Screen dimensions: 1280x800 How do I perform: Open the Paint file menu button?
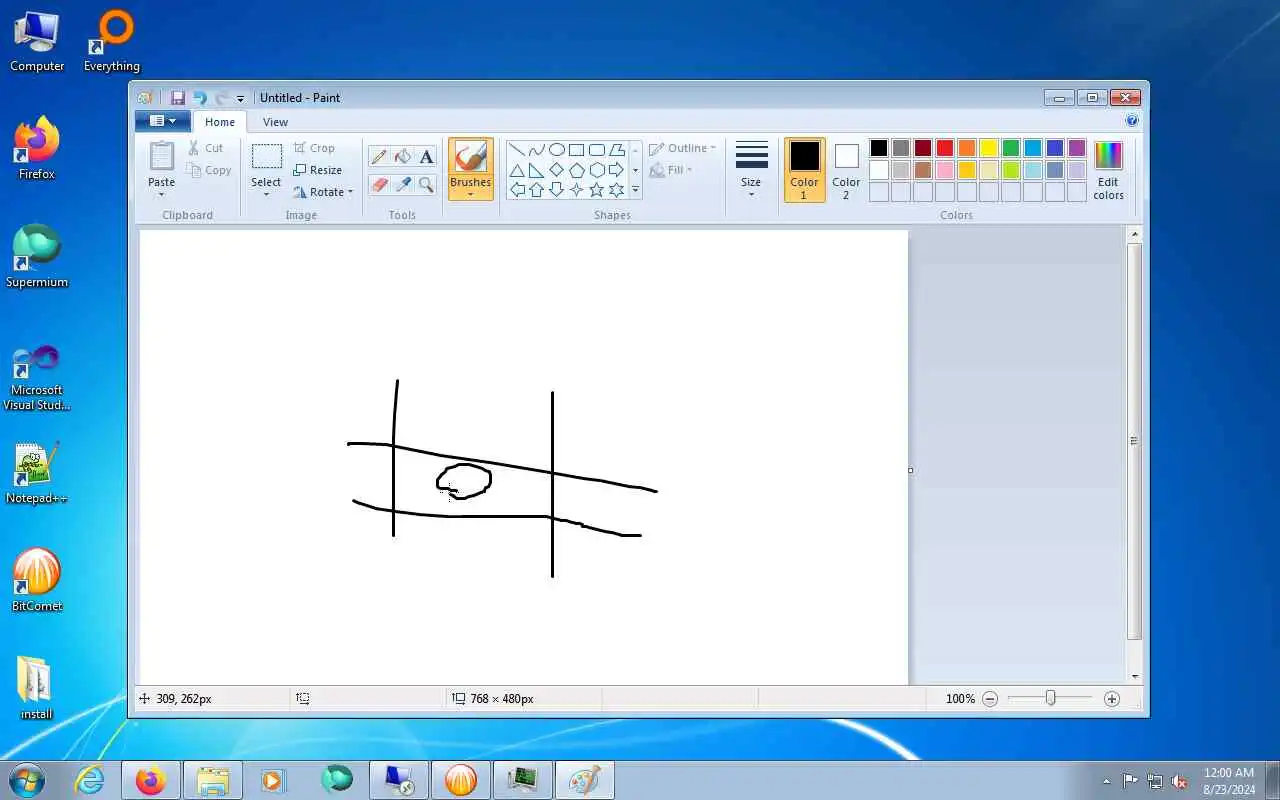click(161, 121)
